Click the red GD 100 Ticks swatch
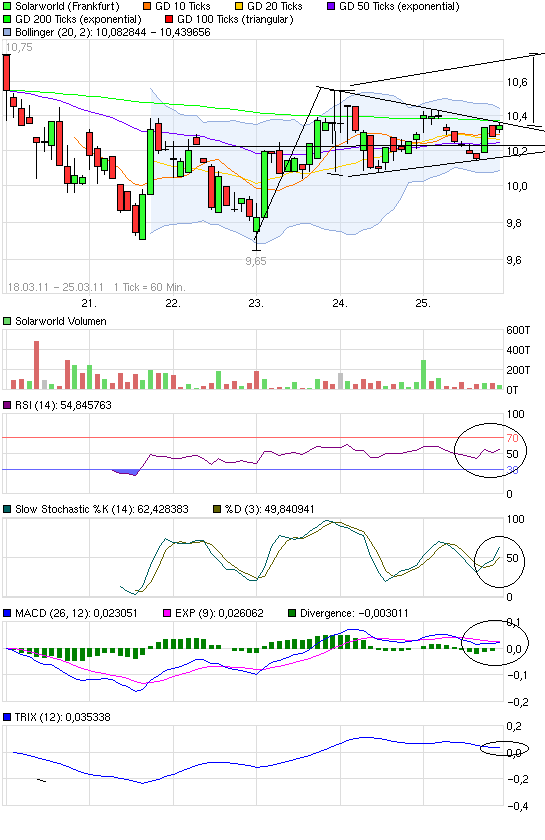Screen dimensions: 545x840 coord(169,20)
